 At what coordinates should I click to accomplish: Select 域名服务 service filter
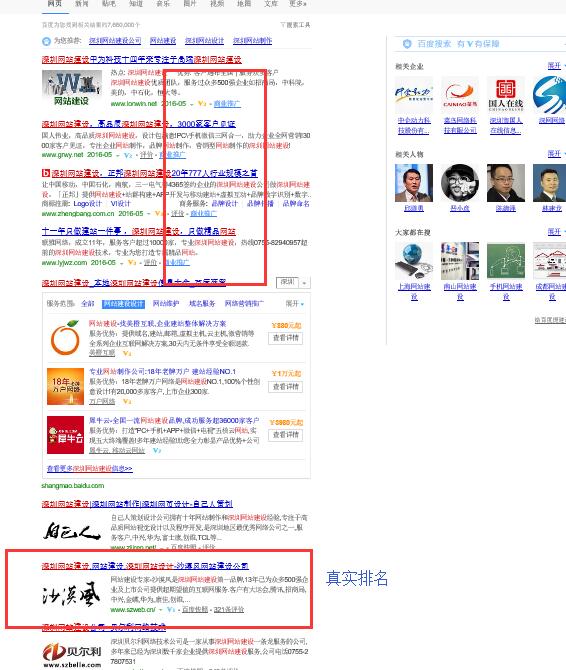pos(202,304)
